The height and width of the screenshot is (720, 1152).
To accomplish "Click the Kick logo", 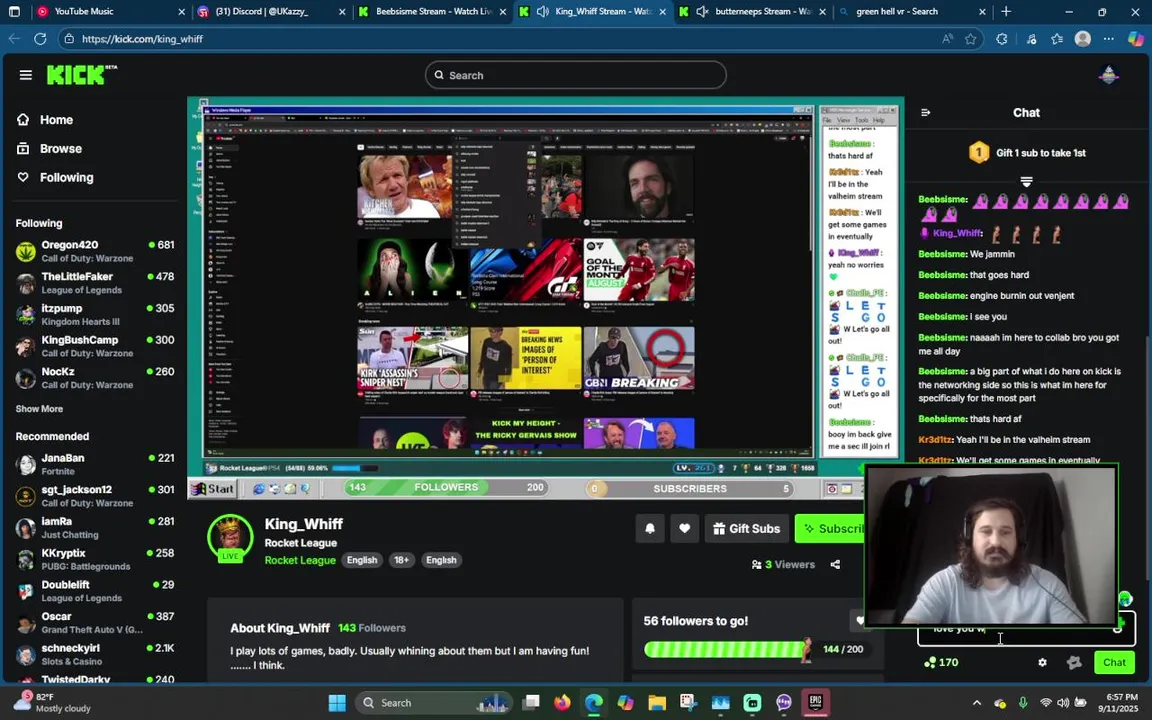I will [82, 74].
